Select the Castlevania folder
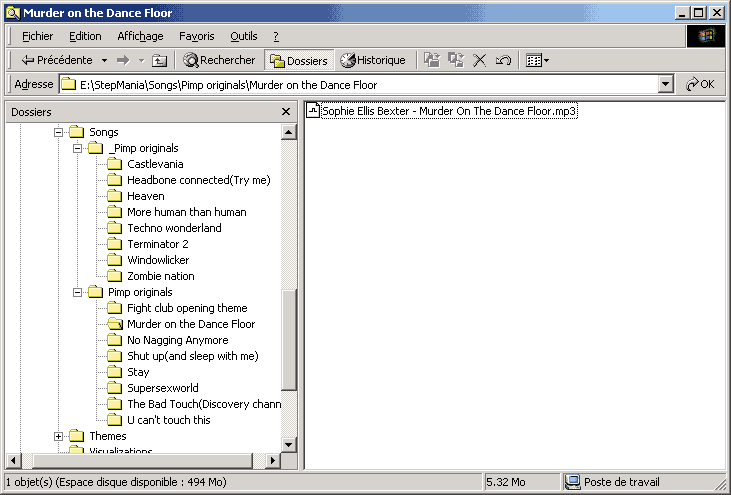 click(x=155, y=164)
